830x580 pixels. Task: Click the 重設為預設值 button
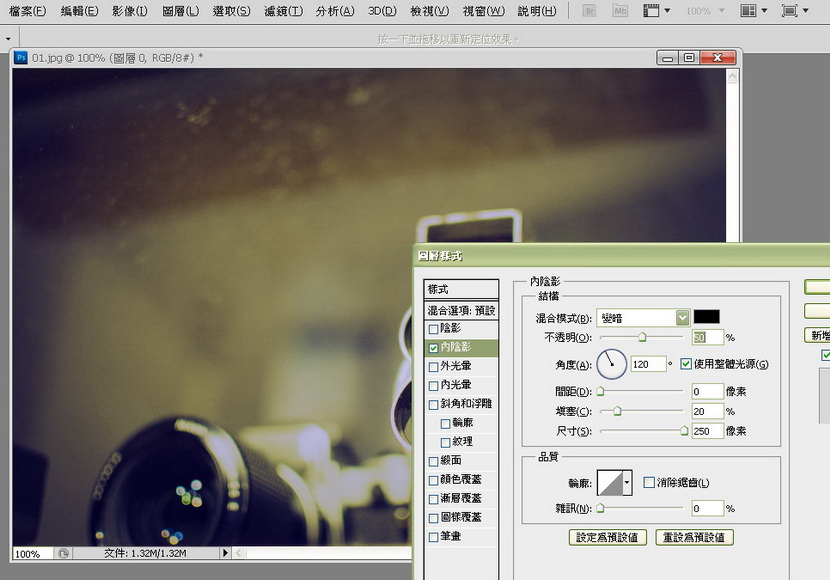(695, 537)
